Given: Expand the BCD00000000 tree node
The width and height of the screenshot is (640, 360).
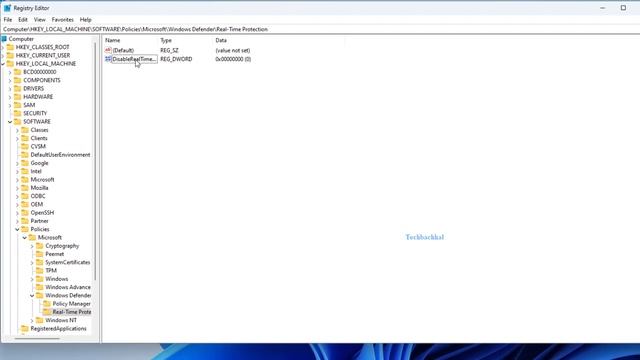Looking at the screenshot, I should click(x=10, y=72).
